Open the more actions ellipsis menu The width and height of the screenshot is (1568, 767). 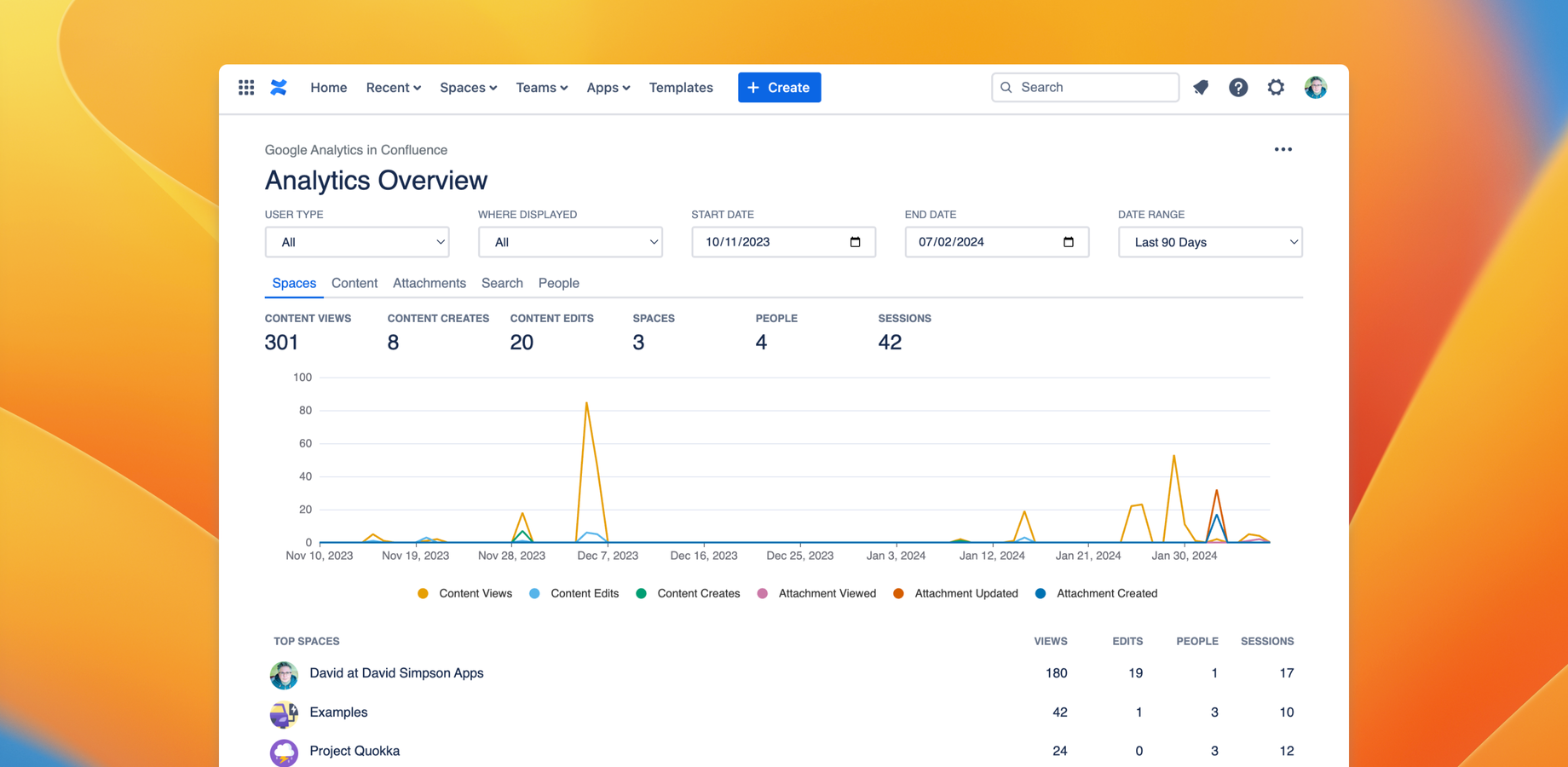coord(1283,149)
